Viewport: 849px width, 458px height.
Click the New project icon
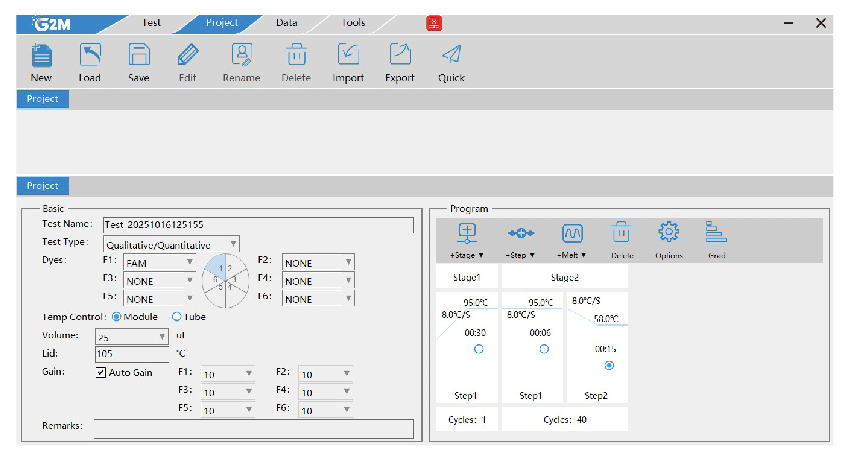click(x=41, y=56)
